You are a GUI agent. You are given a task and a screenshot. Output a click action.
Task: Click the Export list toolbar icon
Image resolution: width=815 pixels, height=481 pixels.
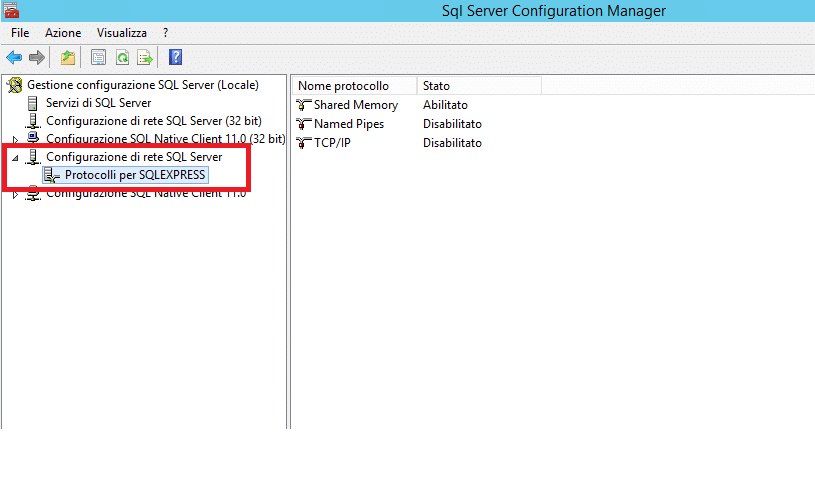point(145,57)
